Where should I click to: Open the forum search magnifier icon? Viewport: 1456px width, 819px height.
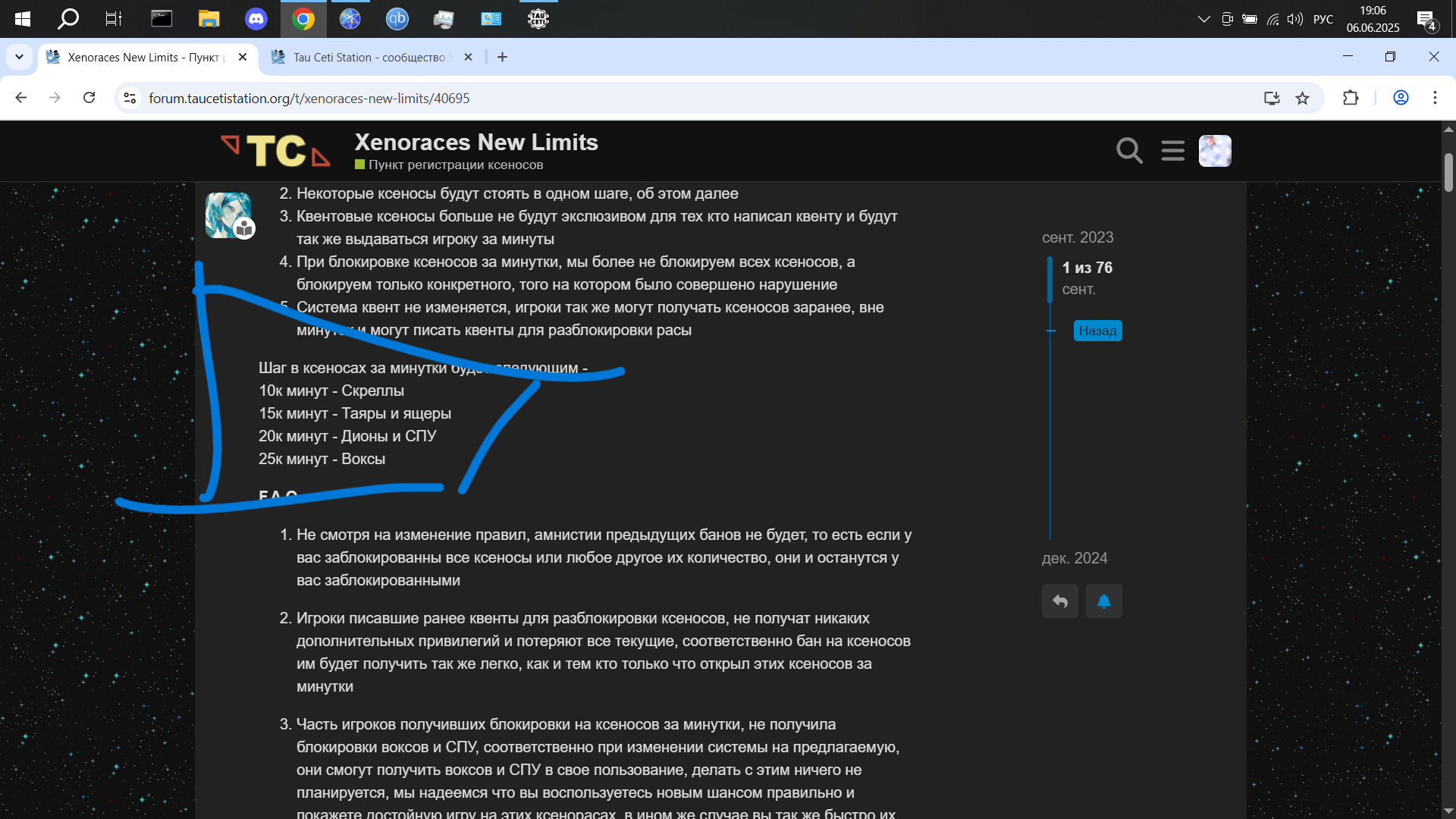tap(1129, 151)
